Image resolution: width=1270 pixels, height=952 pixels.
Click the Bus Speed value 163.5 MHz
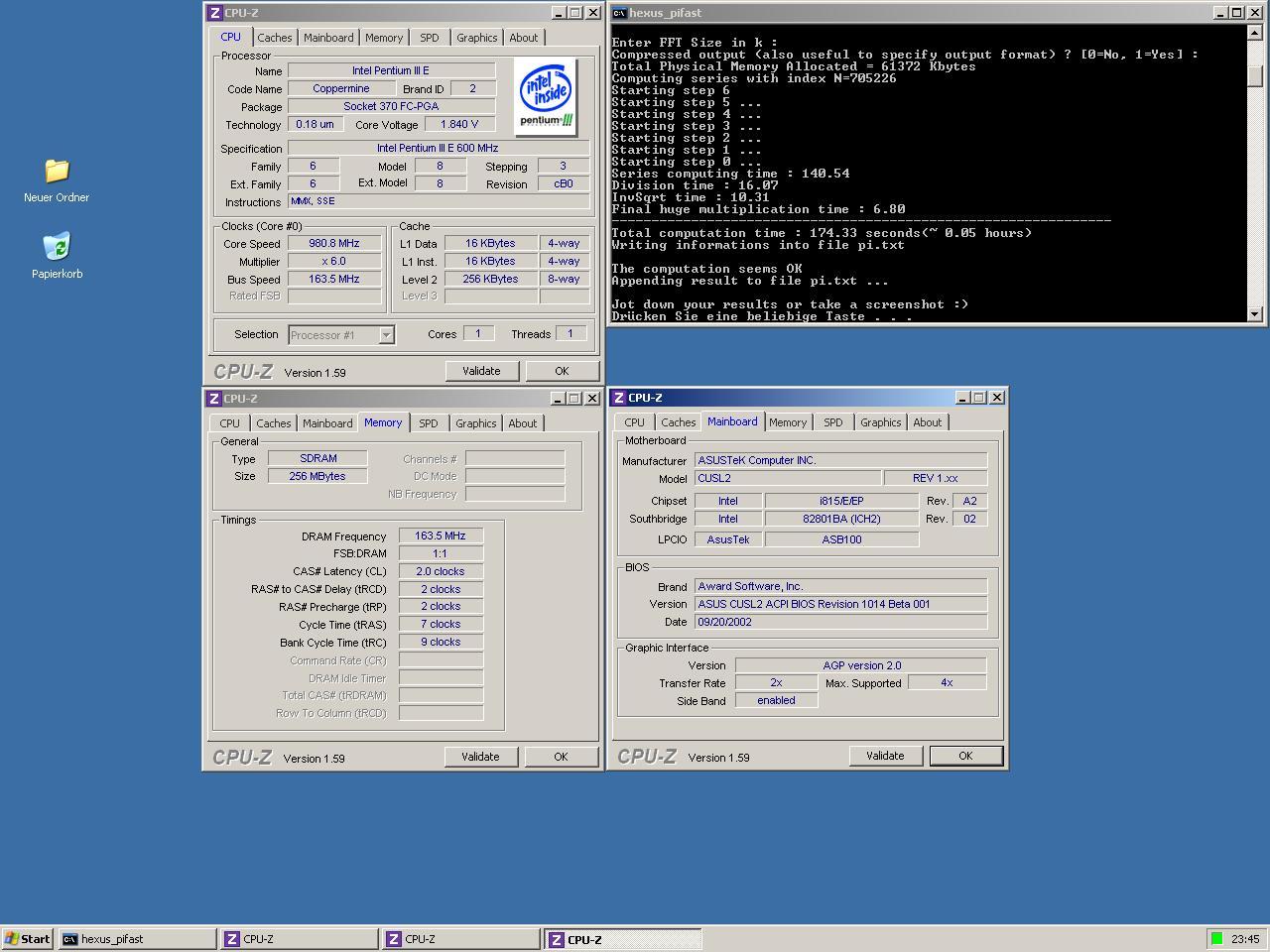(334, 279)
